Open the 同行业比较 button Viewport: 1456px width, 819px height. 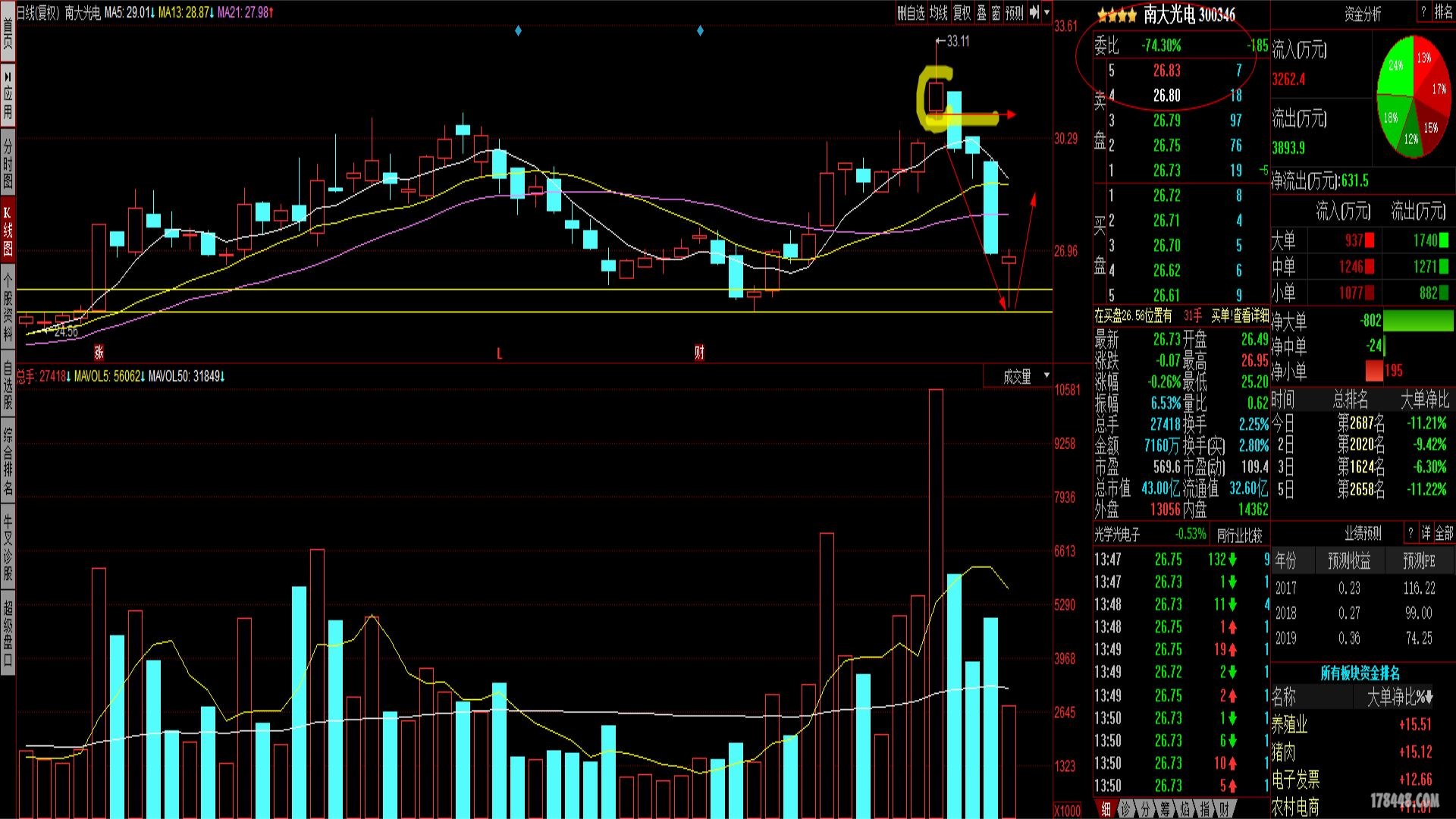coord(1239,535)
